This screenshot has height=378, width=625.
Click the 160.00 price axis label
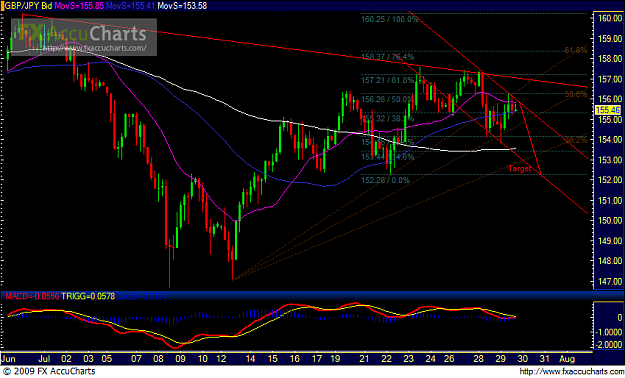[609, 18]
